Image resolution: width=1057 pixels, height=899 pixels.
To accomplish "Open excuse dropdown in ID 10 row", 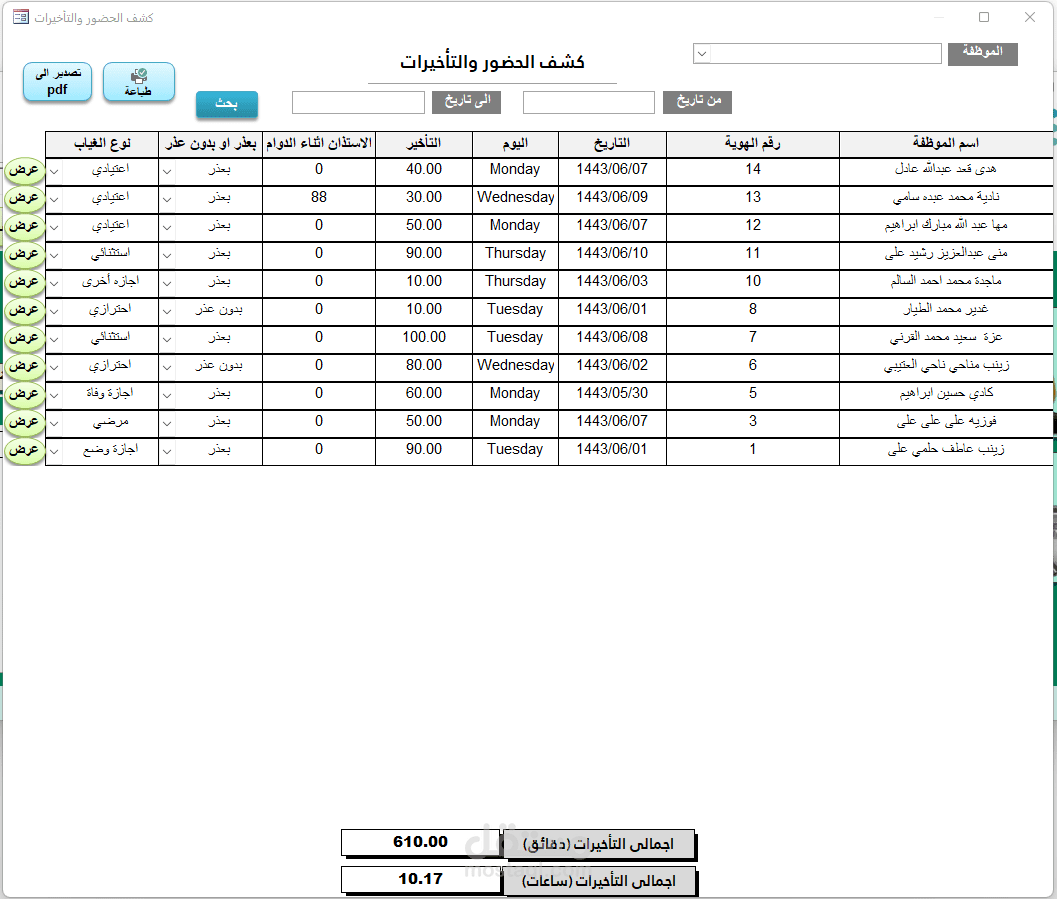I will 167,283.
